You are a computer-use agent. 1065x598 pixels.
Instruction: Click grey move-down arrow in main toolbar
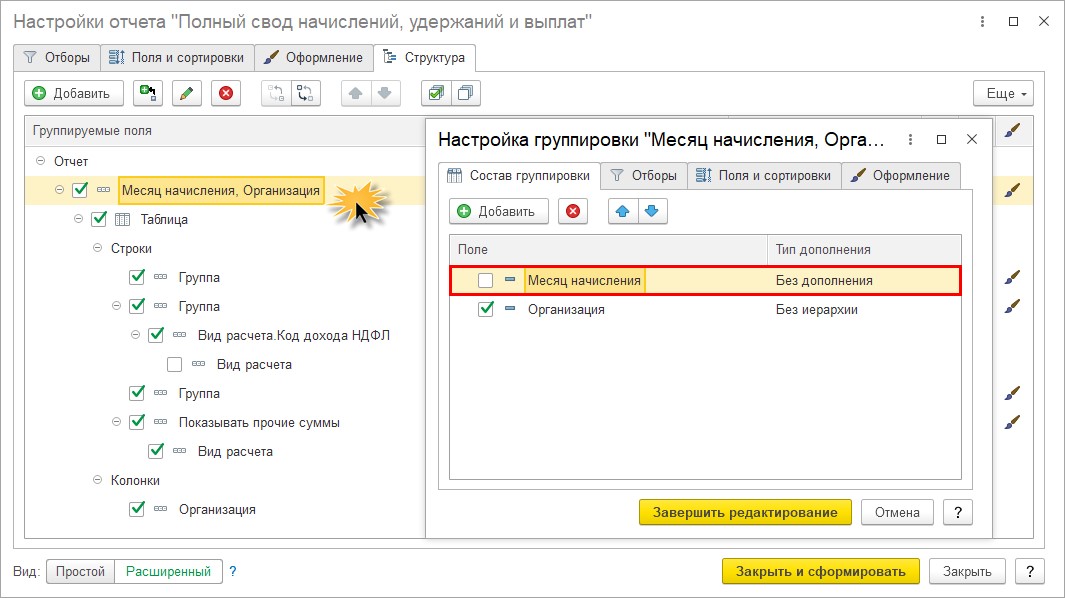(x=385, y=93)
